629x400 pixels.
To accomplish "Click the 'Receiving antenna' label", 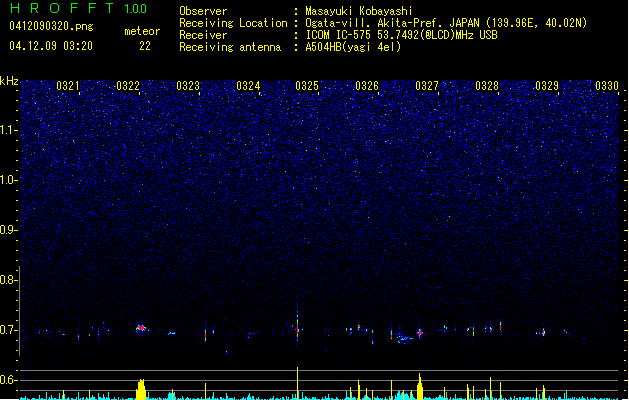I will 230,47.
